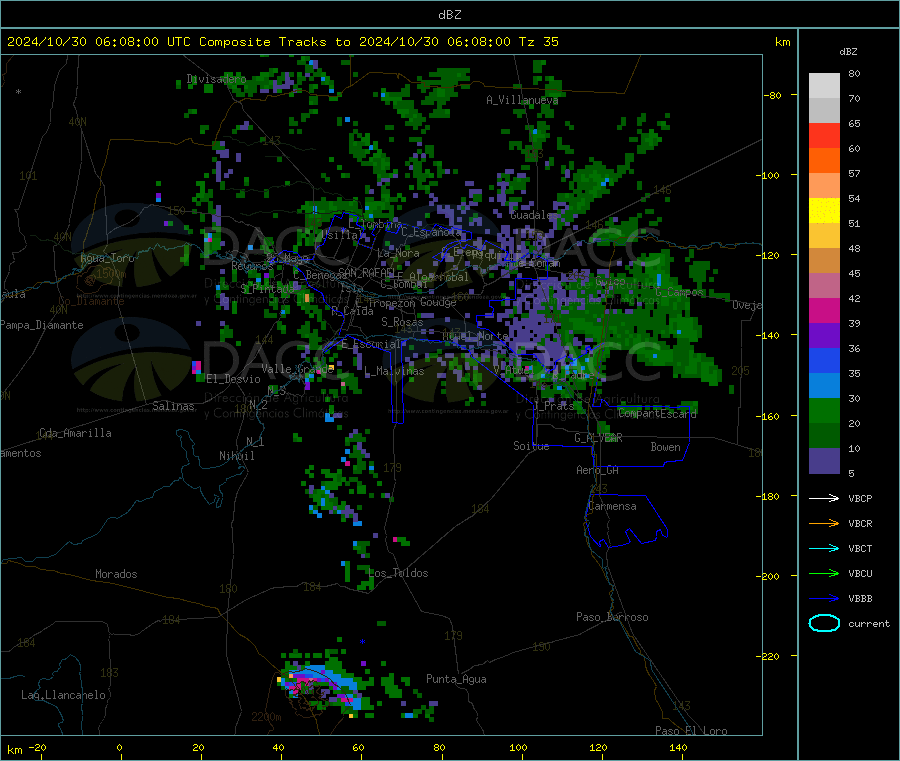Click the green VBCU arrow legend icon
Image resolution: width=900 pixels, height=761 pixels.
click(x=824, y=573)
